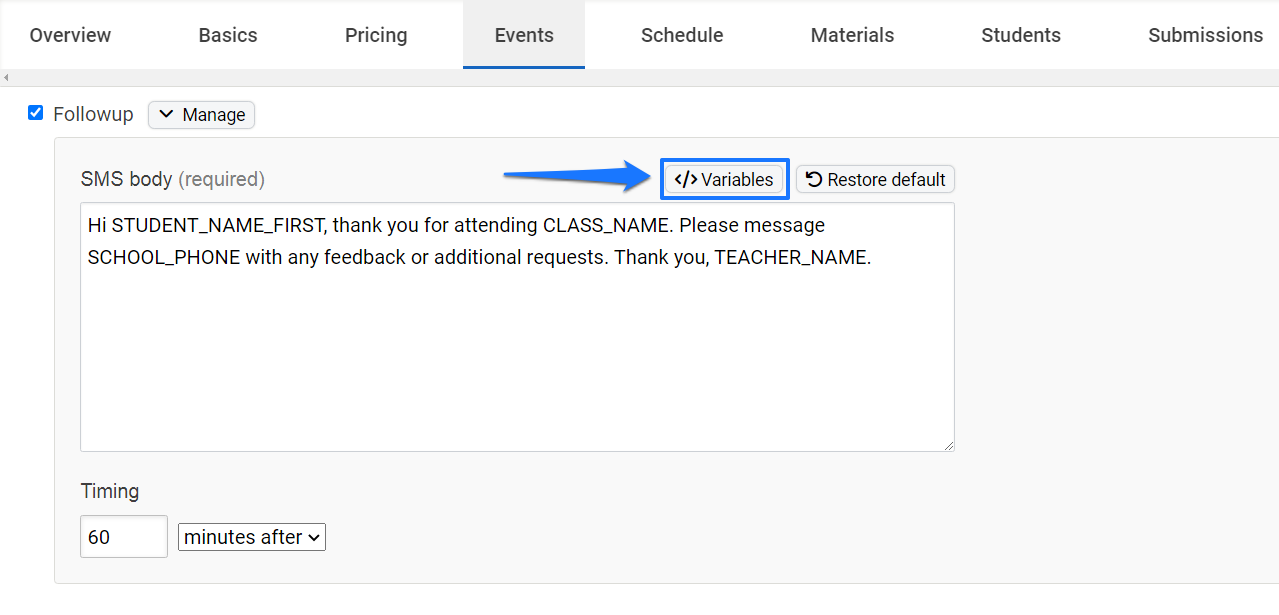Click the Restore default undo arrow icon
This screenshot has width=1279, height=615.
pyautogui.click(x=814, y=180)
